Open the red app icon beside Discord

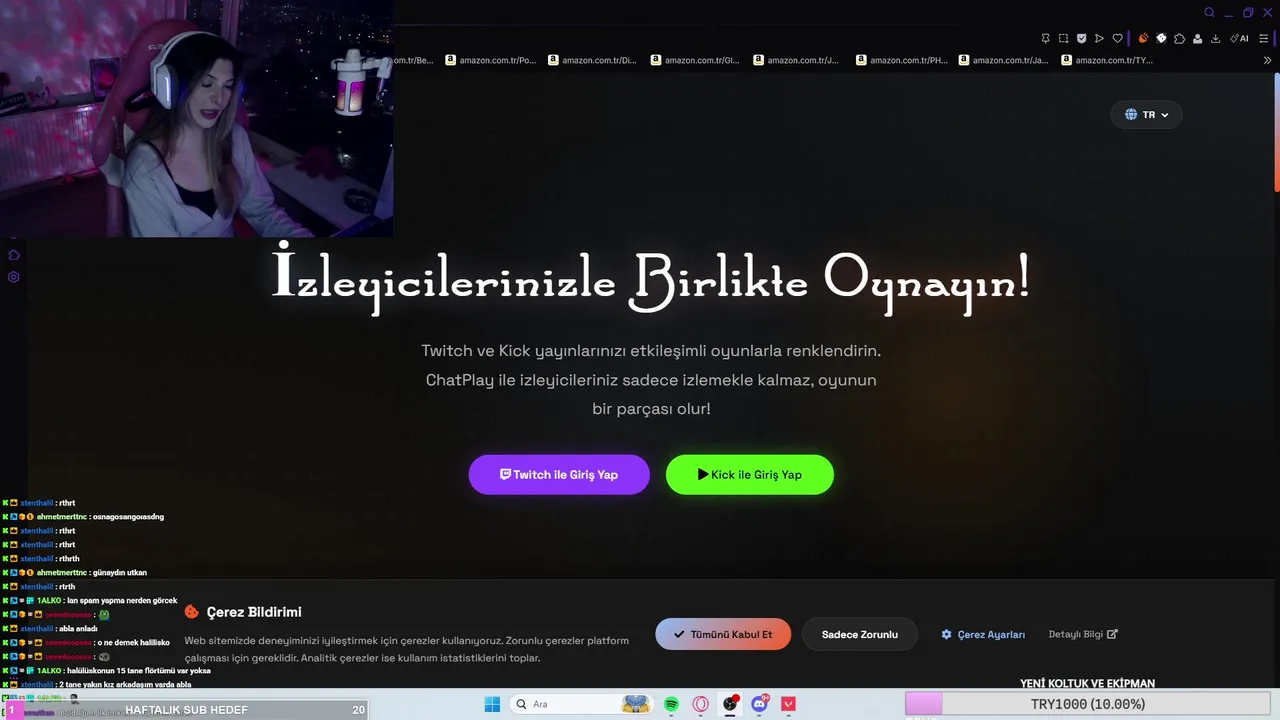[788, 704]
